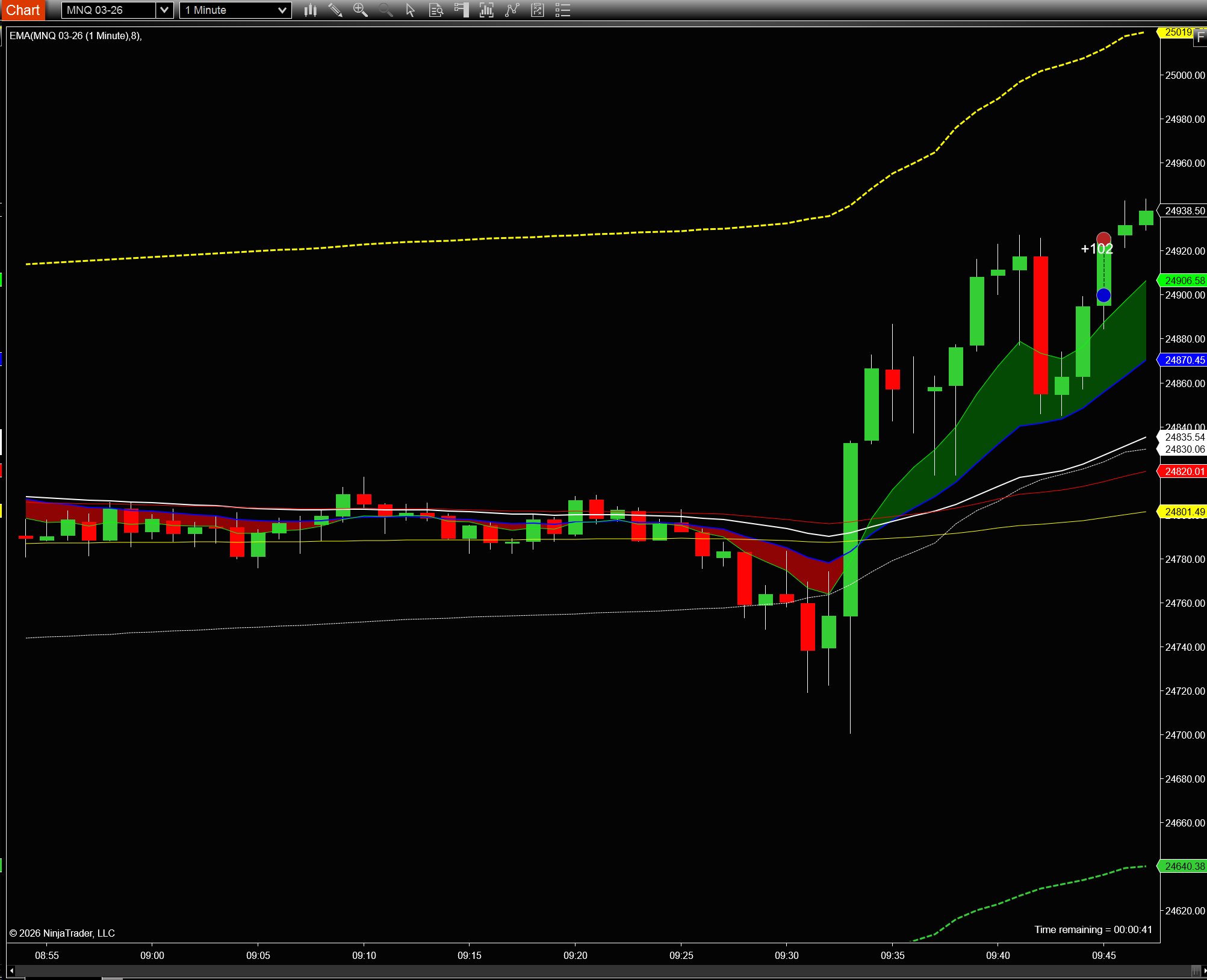The image size is (1207, 980).
Task: Select the Chart tab
Action: [23, 10]
